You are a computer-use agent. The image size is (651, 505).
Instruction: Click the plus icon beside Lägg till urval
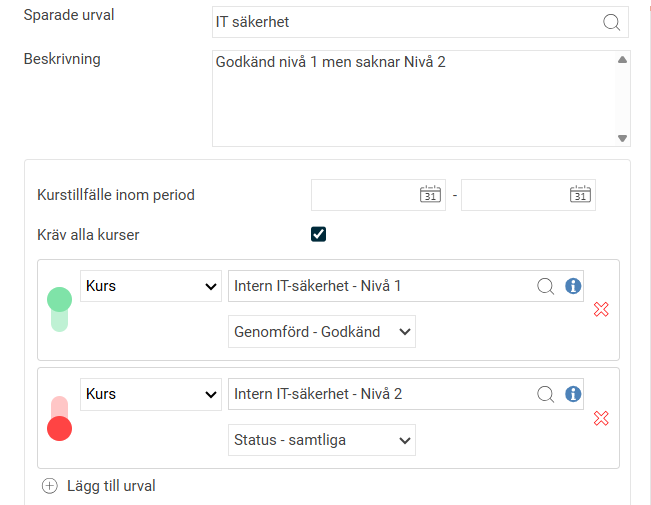tap(50, 486)
